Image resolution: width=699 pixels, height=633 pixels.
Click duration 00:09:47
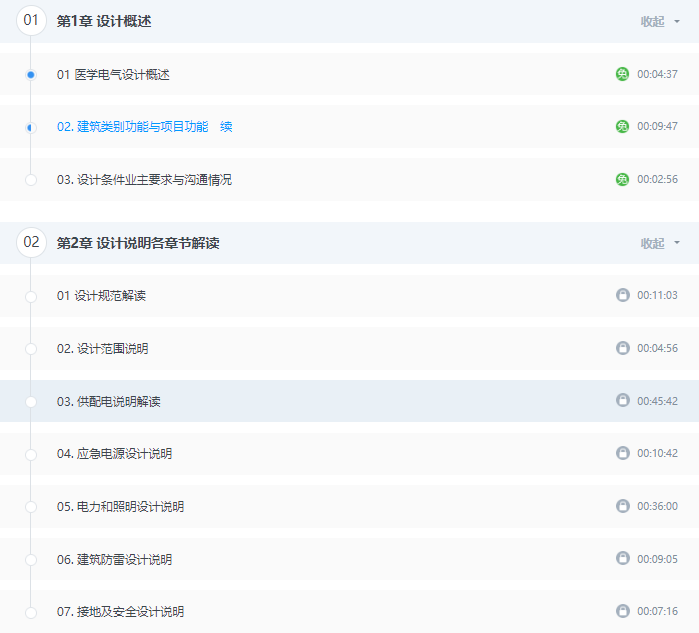pyautogui.click(x=658, y=127)
